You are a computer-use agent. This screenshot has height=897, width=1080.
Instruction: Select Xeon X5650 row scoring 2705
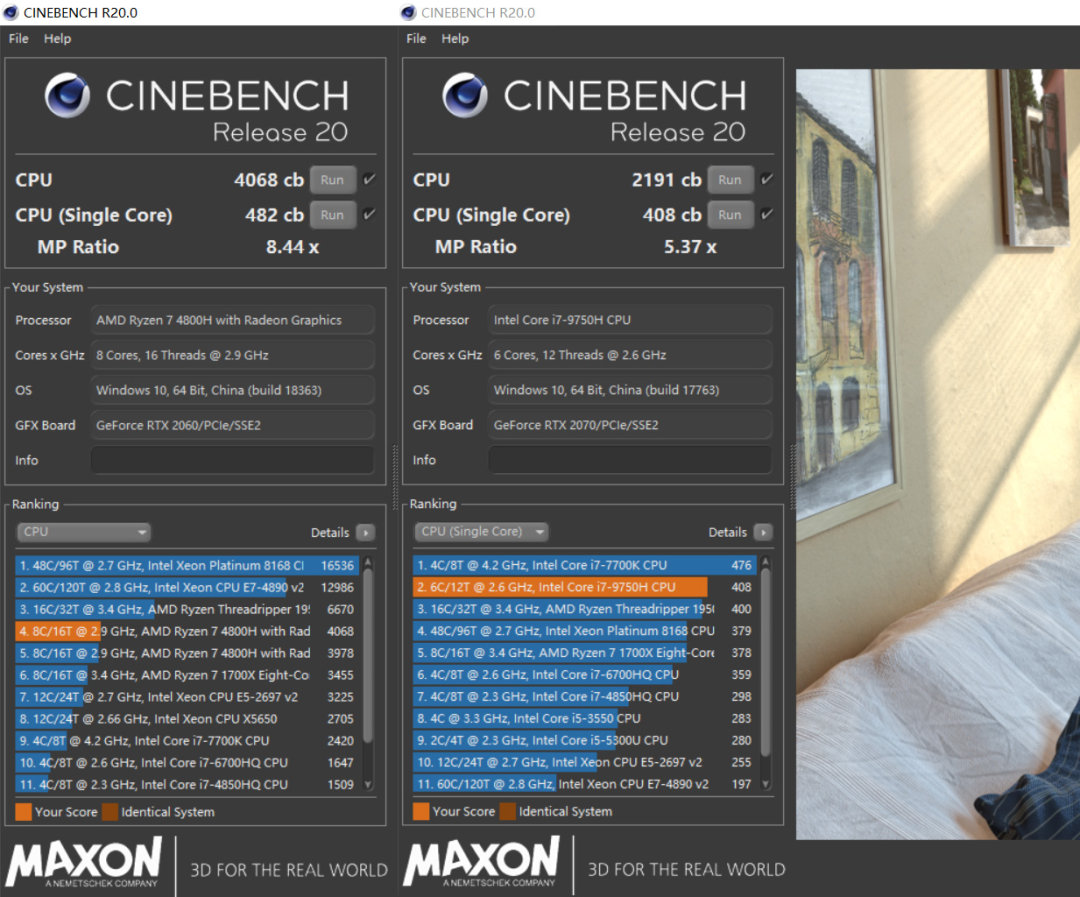click(x=187, y=719)
